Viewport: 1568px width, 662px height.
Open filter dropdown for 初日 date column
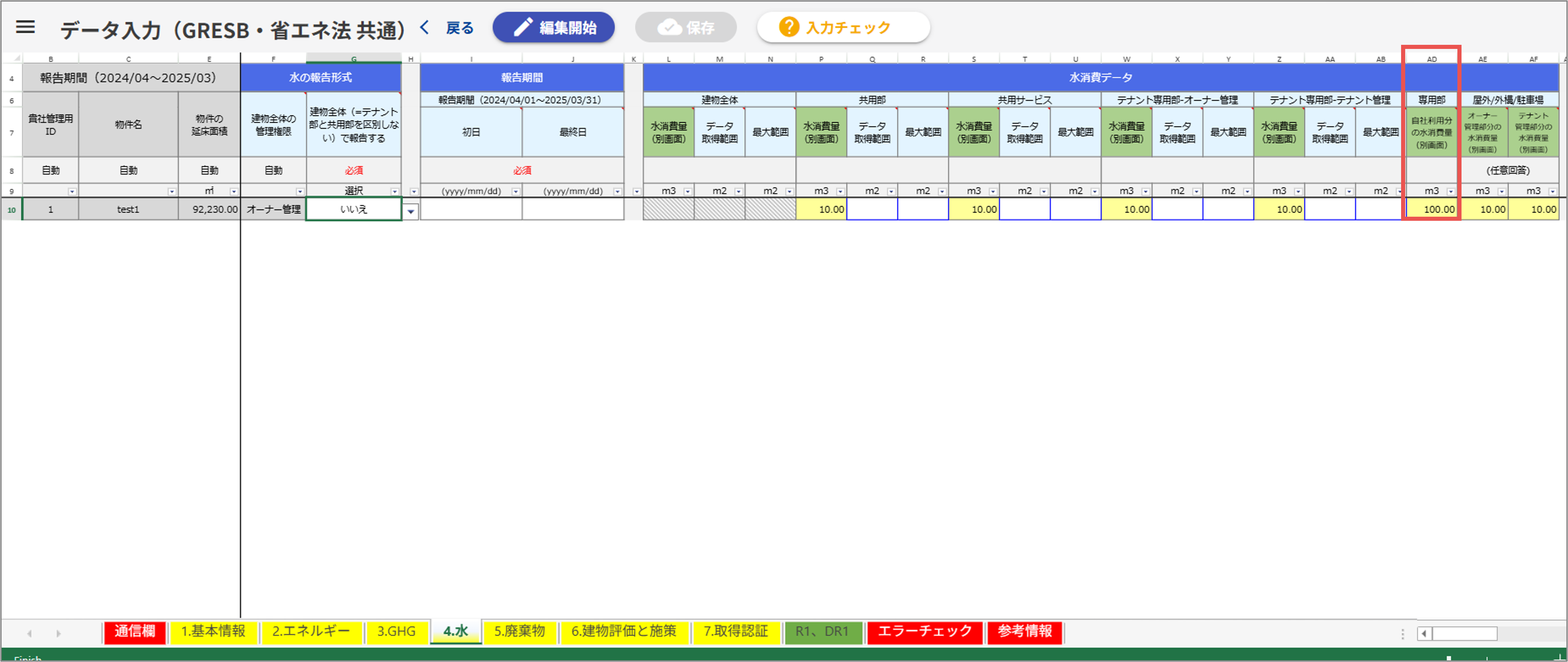coord(516,191)
